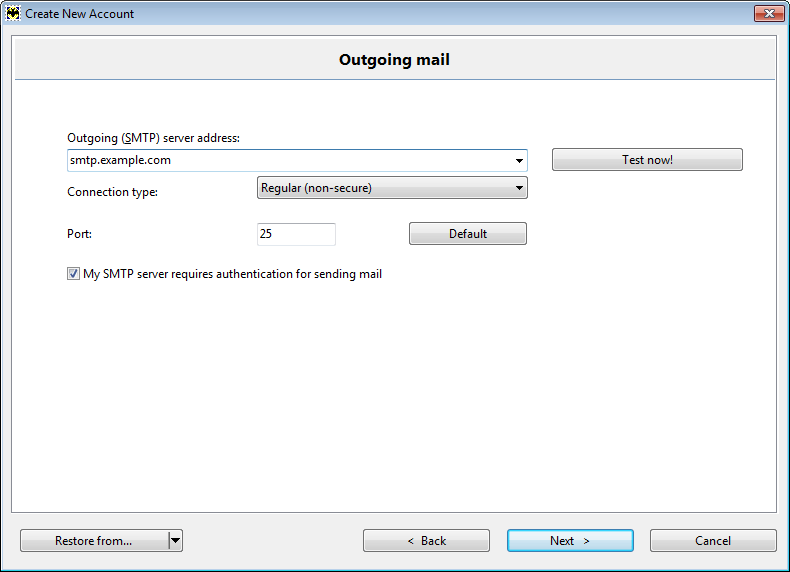Click the Create New Account window title
790x572 pixels.
80,14
